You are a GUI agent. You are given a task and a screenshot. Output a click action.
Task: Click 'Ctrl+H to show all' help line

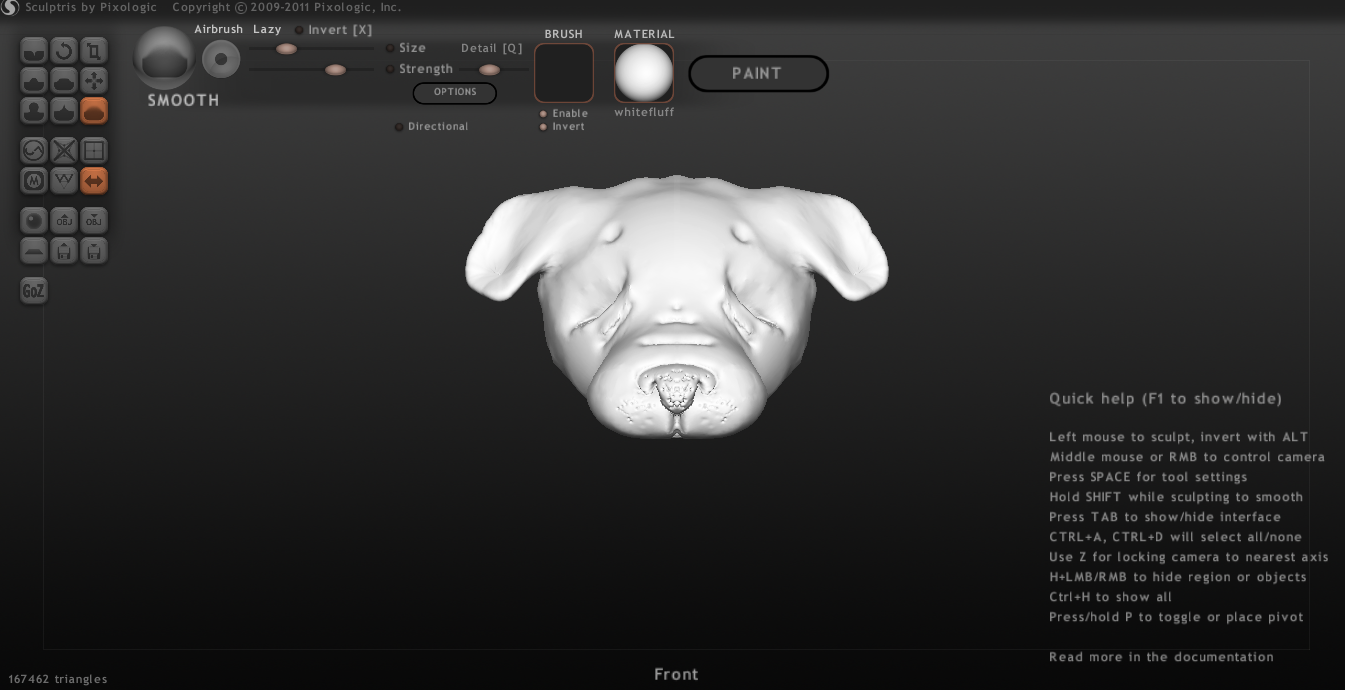[x=1110, y=597]
